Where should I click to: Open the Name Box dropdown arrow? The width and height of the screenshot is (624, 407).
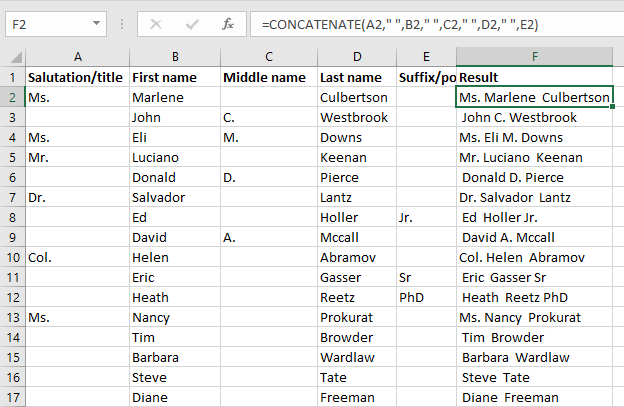(x=95, y=23)
